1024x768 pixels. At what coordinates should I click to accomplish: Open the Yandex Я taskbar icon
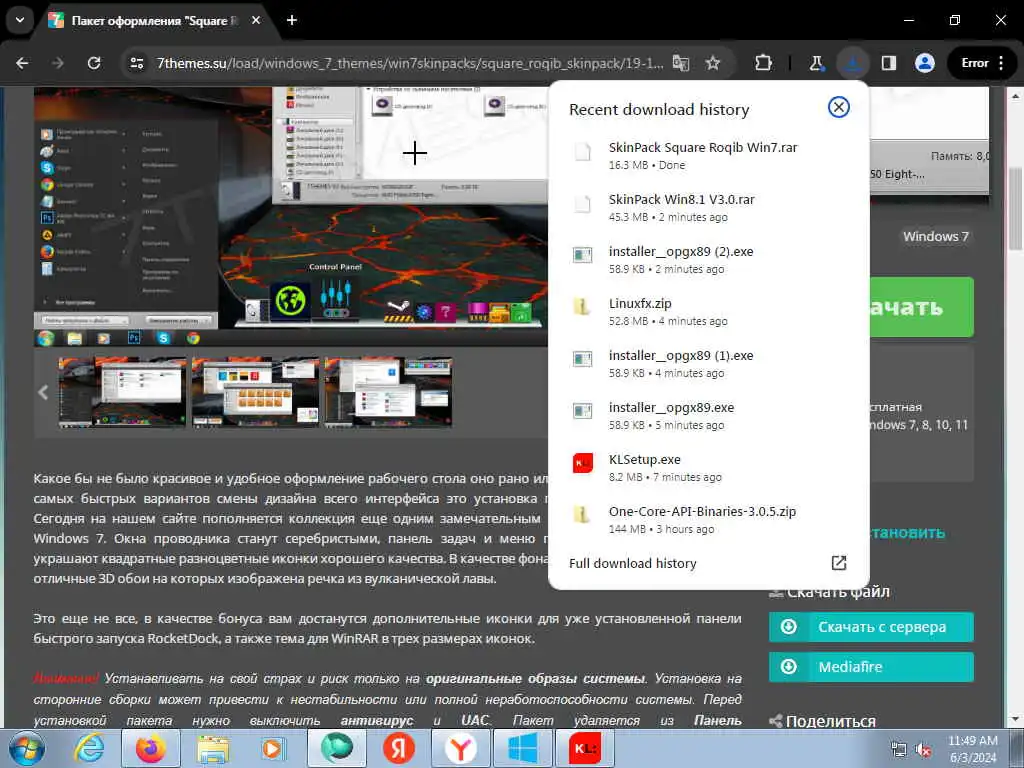click(398, 748)
